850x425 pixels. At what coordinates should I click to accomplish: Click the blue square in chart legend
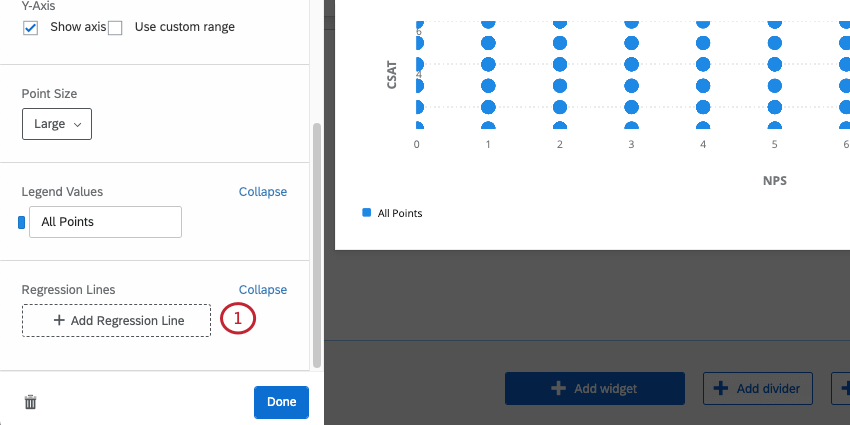click(367, 213)
